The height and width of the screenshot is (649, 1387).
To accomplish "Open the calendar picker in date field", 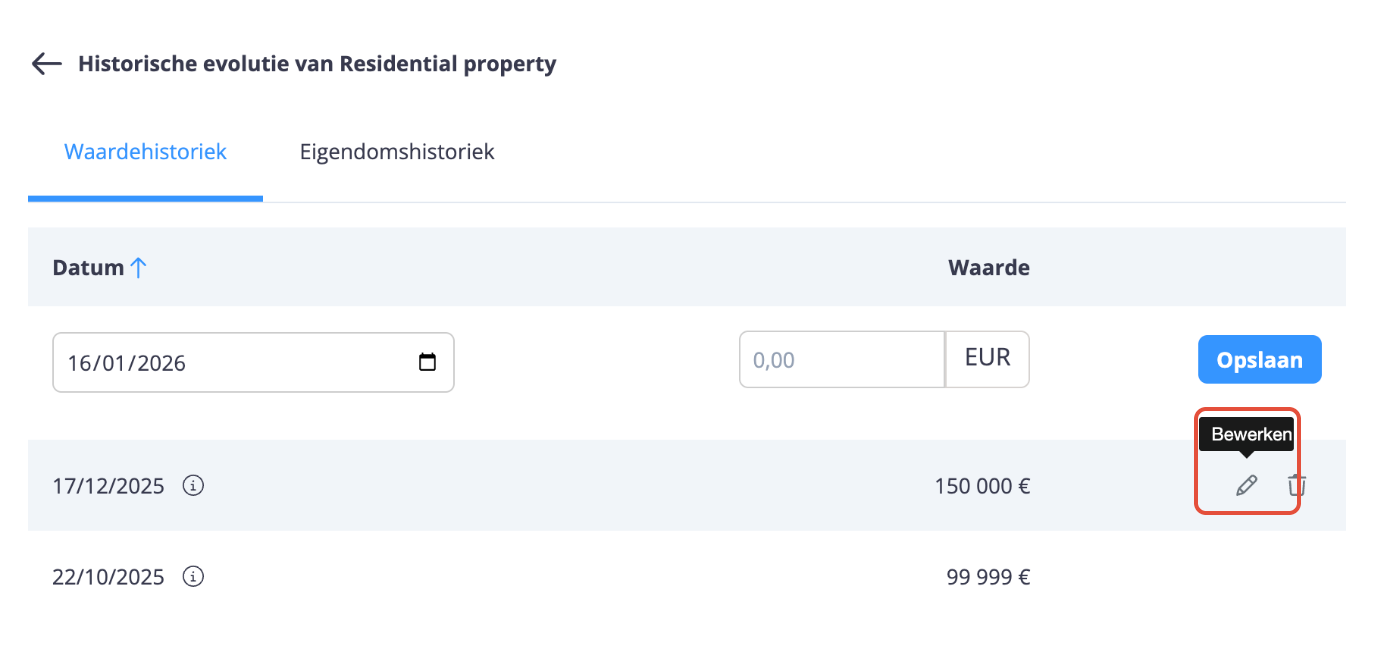I will [x=427, y=362].
